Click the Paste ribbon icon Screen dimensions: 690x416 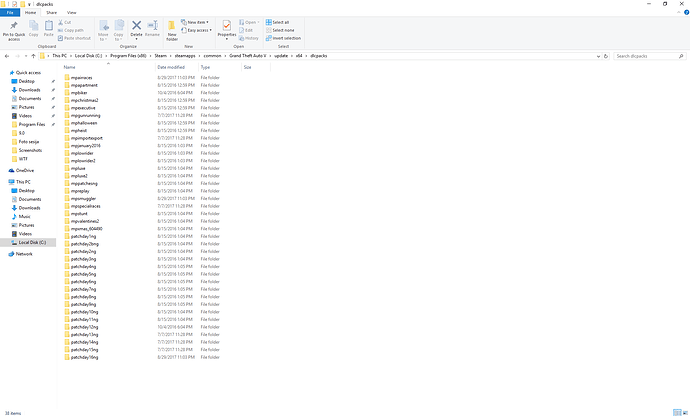point(48,29)
